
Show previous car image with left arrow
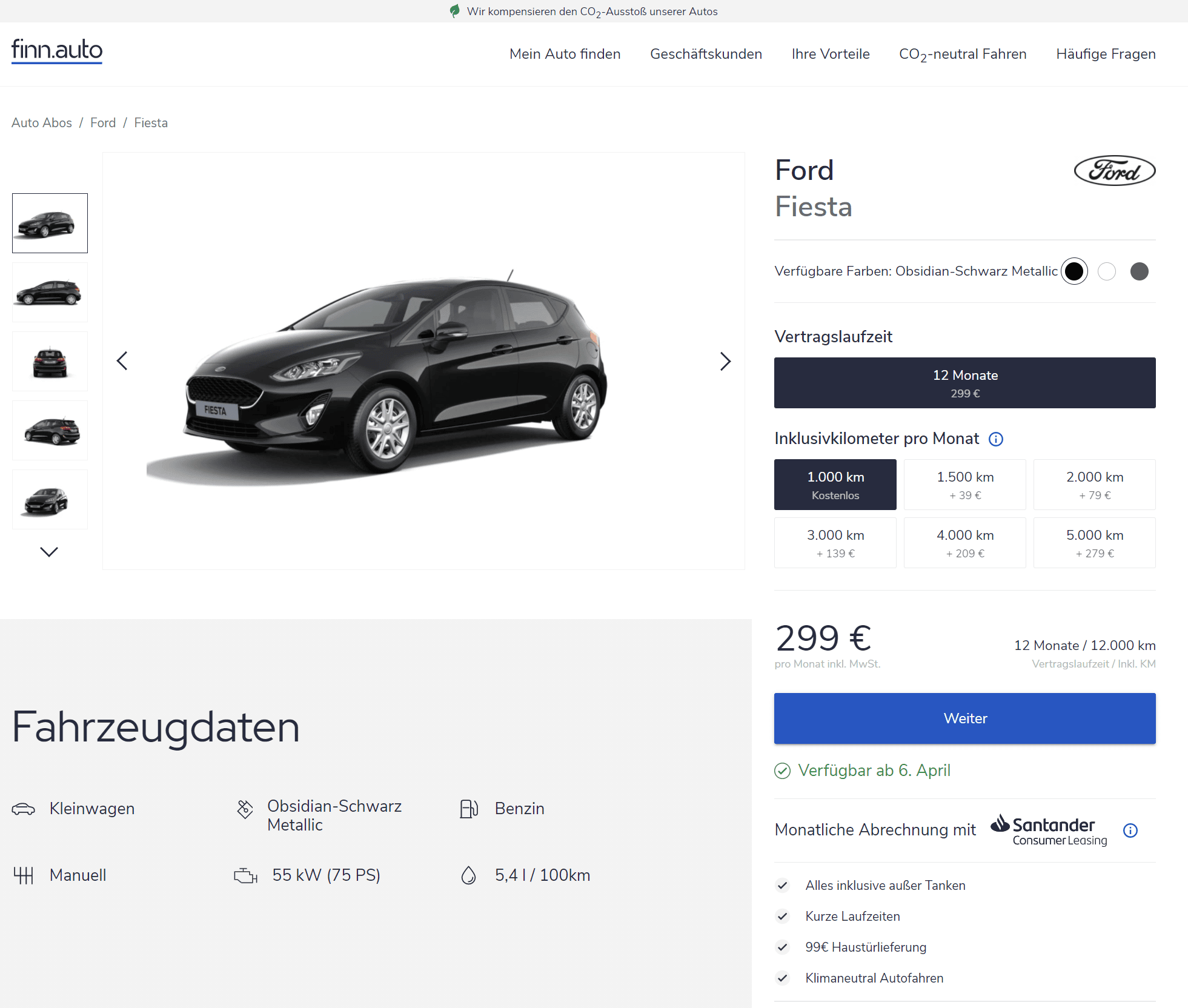tap(122, 361)
